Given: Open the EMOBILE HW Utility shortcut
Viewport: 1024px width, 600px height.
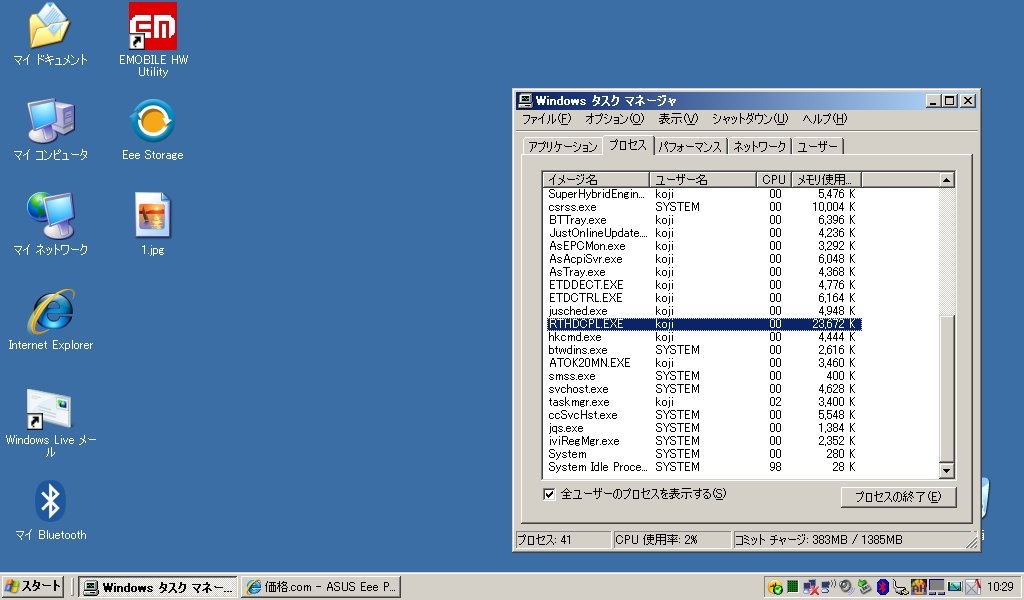Looking at the screenshot, I should [x=153, y=40].
